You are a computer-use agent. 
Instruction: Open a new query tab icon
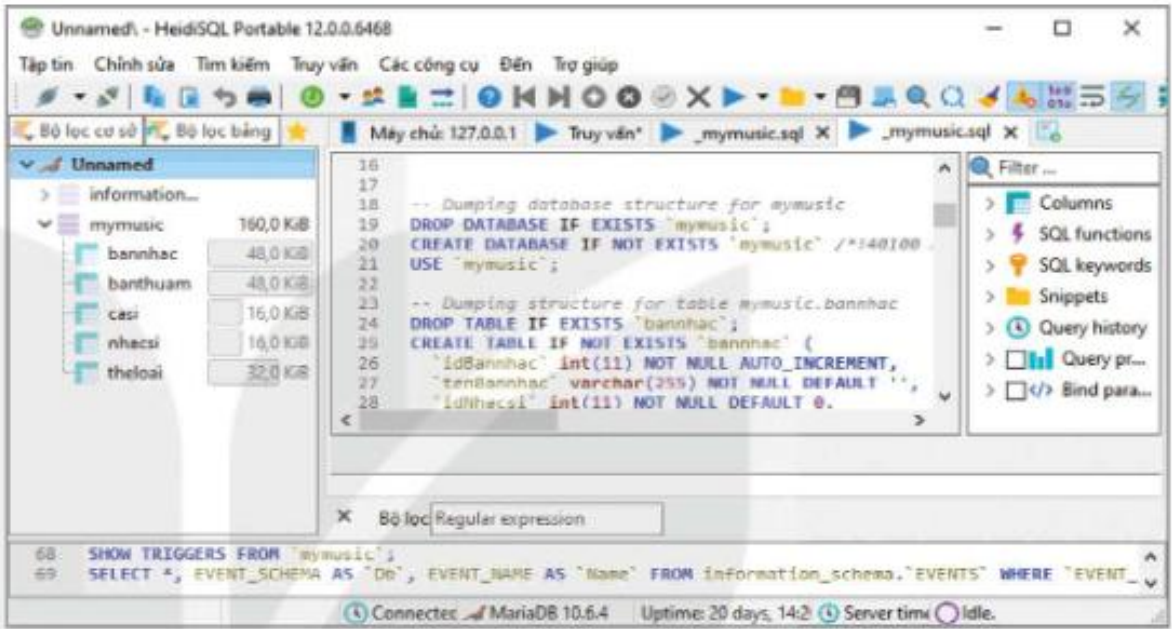point(1049,132)
